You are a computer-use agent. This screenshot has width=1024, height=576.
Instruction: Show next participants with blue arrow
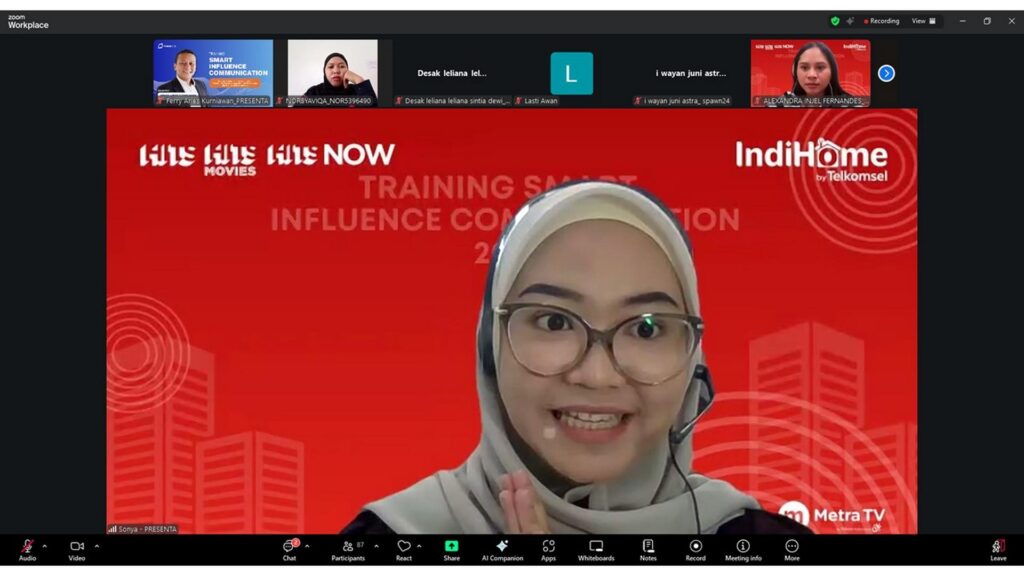[886, 73]
